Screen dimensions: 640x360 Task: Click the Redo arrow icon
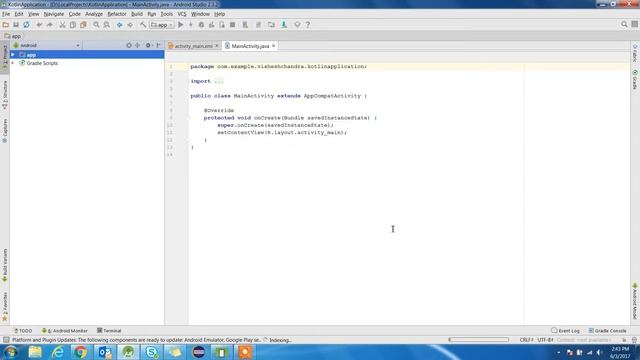pyautogui.click(x=49, y=25)
